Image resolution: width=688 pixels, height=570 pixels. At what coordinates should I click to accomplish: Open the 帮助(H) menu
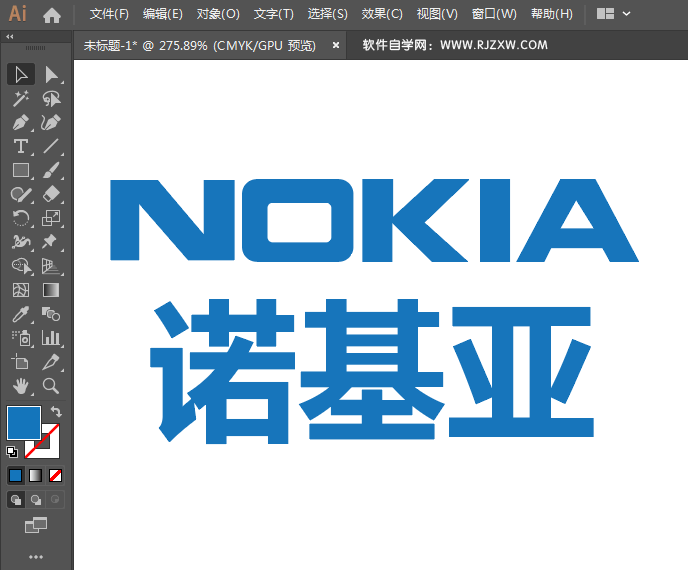pos(552,14)
